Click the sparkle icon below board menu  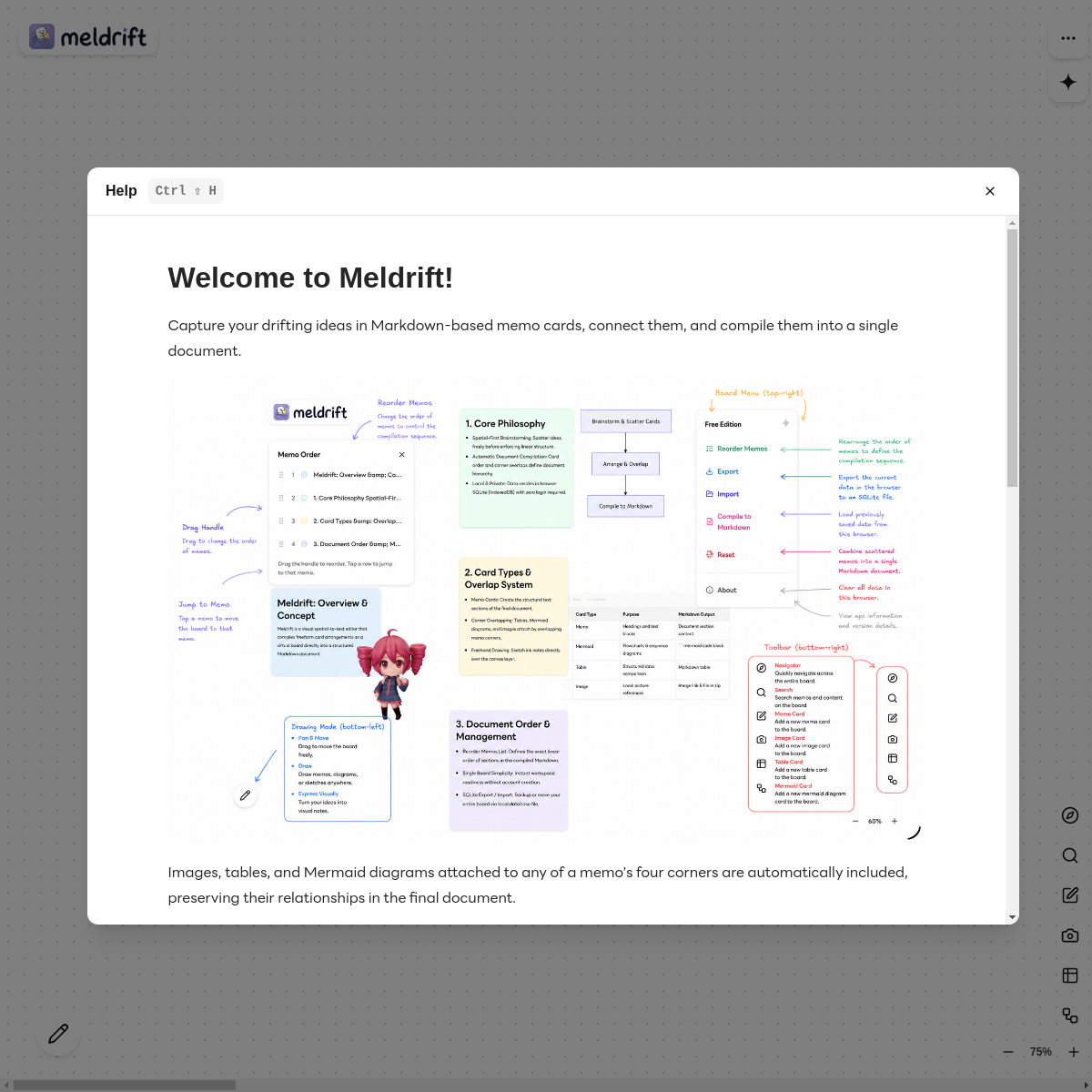pyautogui.click(x=1068, y=82)
